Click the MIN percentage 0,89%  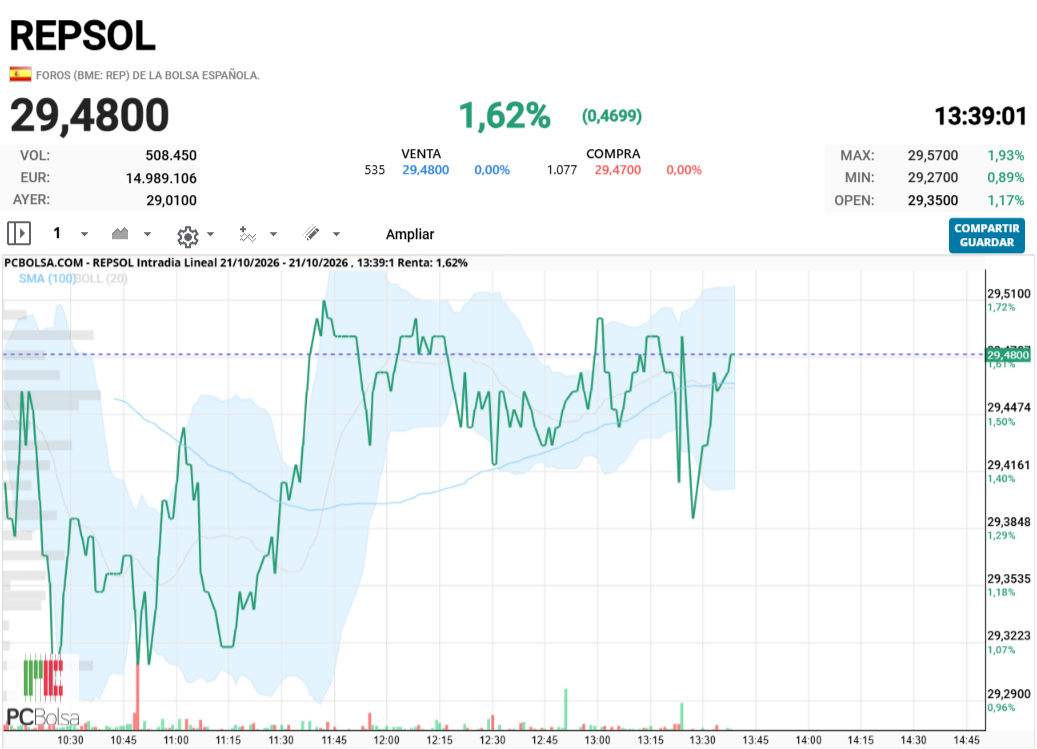coord(1005,177)
